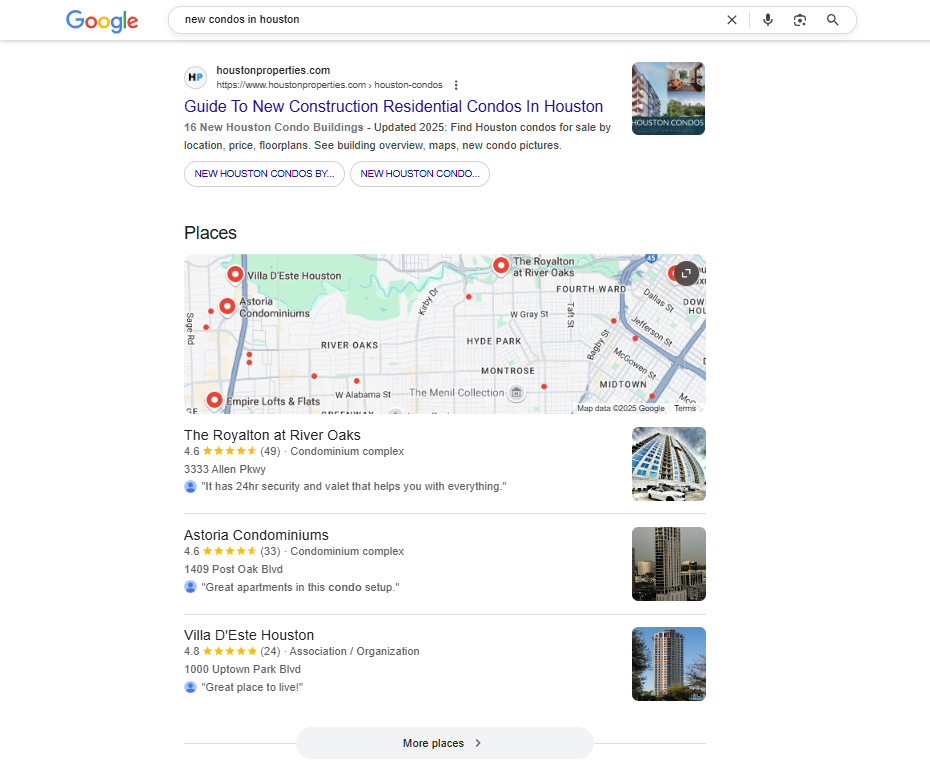The width and height of the screenshot is (930, 775).
Task: Click the 'Map data ©2025 Google' attribution
Action: 620,408
